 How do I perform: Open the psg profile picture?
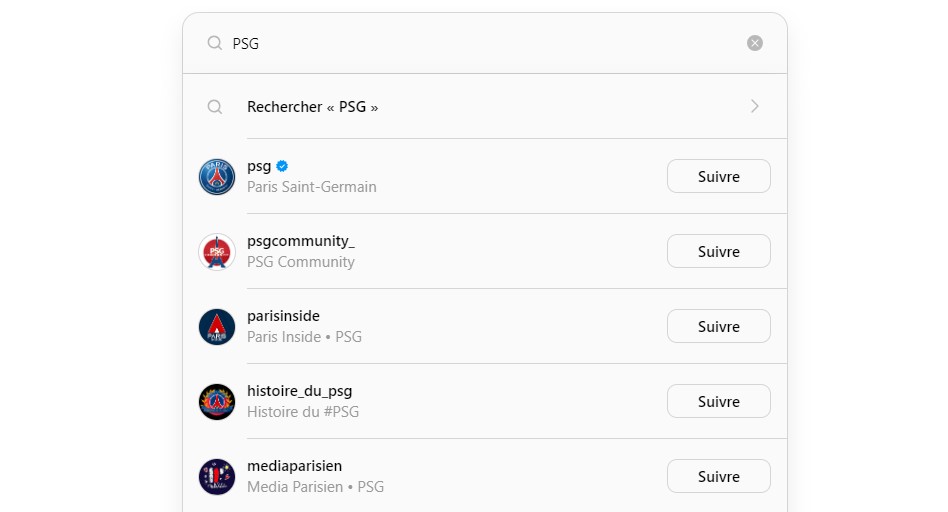pos(217,177)
